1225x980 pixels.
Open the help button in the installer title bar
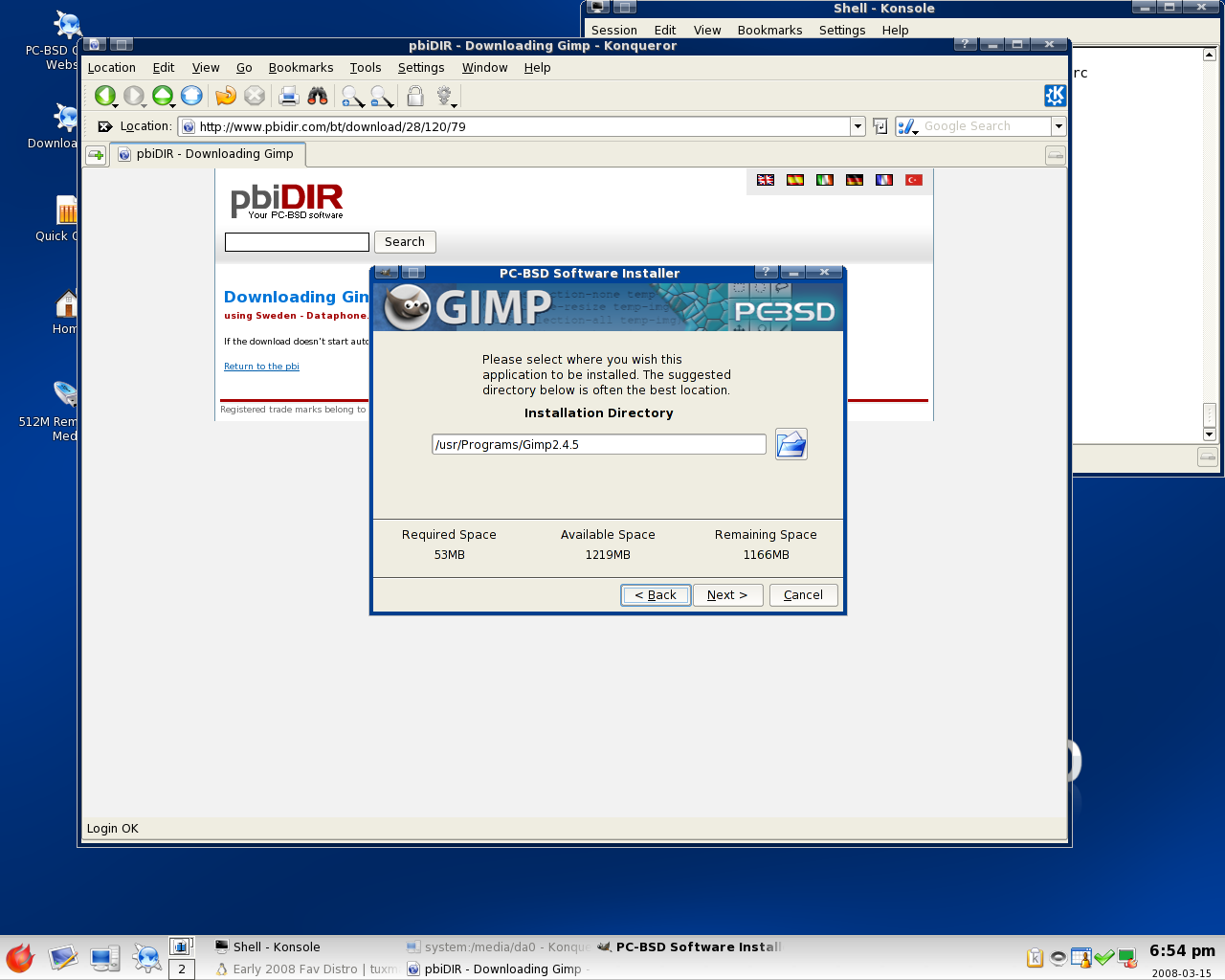[767, 273]
